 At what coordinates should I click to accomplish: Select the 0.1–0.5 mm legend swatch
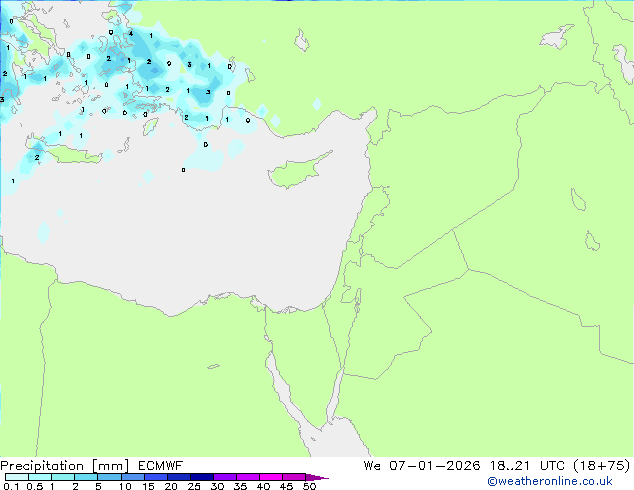(x=17, y=477)
